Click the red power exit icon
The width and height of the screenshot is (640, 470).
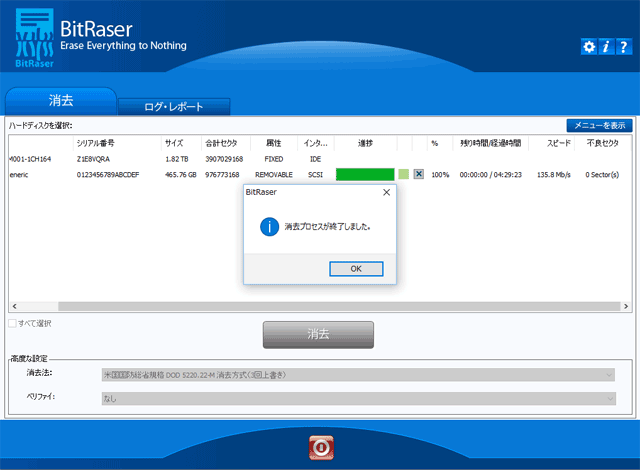click(x=321, y=448)
